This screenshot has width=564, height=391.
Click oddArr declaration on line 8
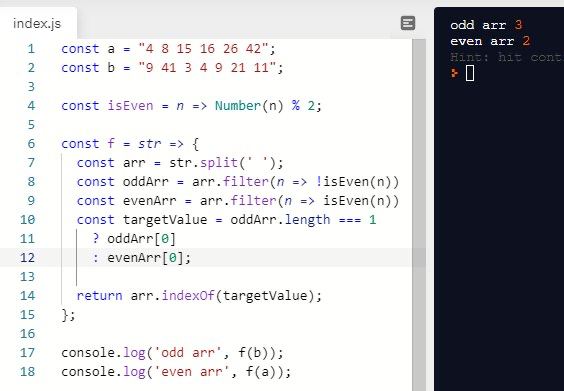[146, 182]
